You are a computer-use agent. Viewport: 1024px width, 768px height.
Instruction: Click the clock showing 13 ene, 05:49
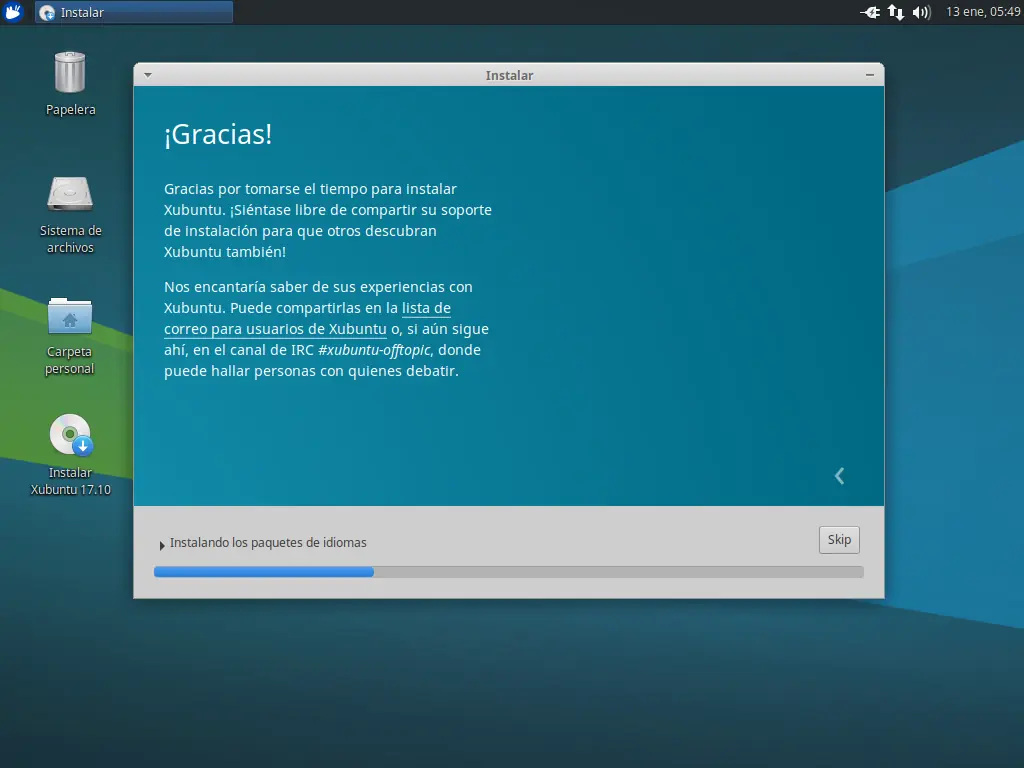pyautogui.click(x=983, y=12)
